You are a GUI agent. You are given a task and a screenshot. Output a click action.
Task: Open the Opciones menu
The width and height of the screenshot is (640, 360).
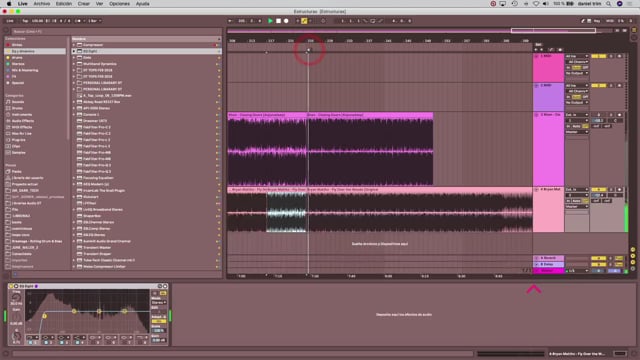119,4
